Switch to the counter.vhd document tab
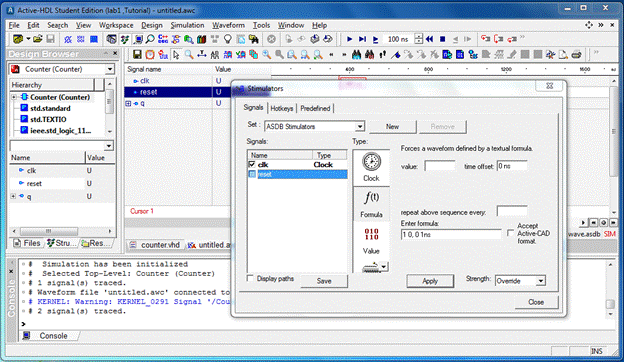Image resolution: width=624 pixels, height=362 pixels. tap(156, 245)
